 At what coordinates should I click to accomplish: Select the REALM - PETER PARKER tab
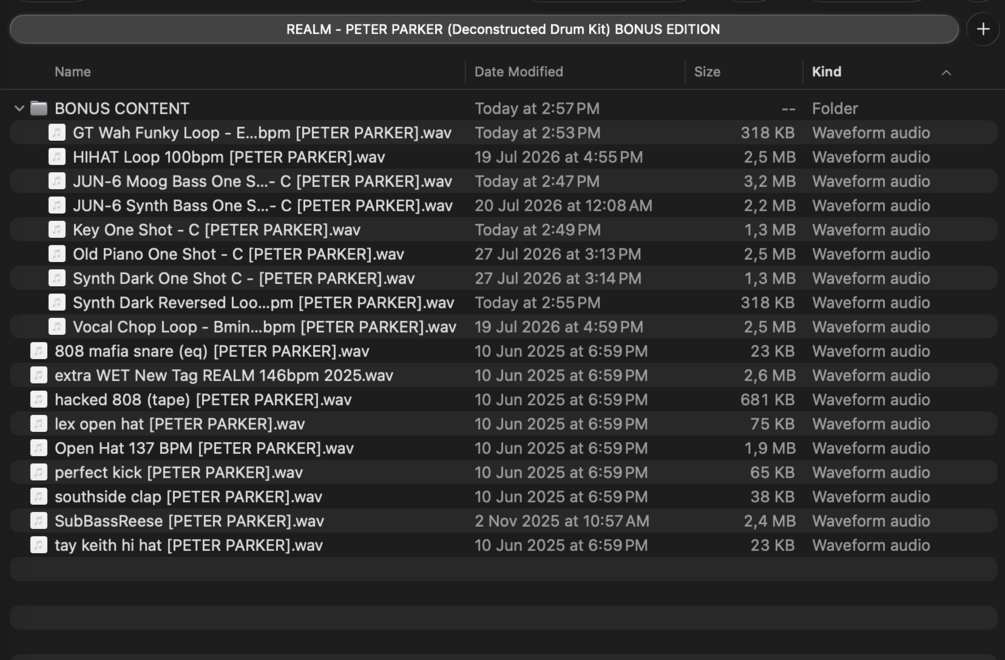[x=484, y=29]
